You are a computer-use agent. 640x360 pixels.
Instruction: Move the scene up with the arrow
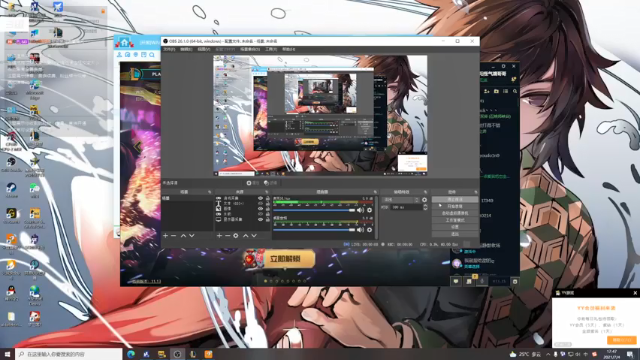click(183, 236)
